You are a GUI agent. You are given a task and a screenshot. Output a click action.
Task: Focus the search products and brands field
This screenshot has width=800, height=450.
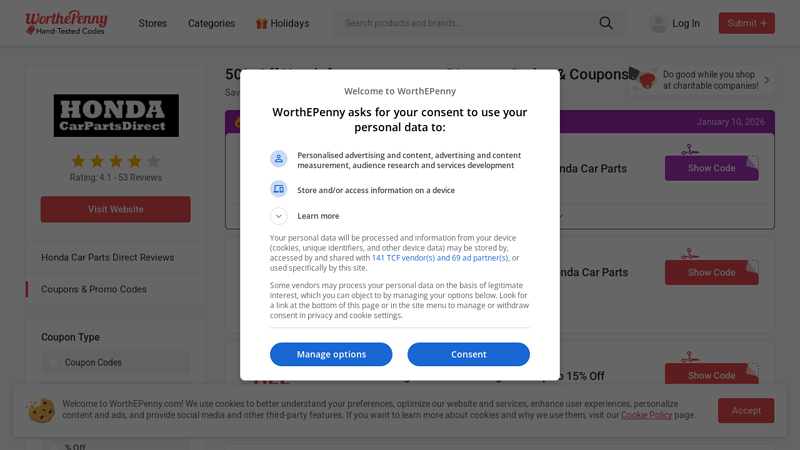point(465,23)
